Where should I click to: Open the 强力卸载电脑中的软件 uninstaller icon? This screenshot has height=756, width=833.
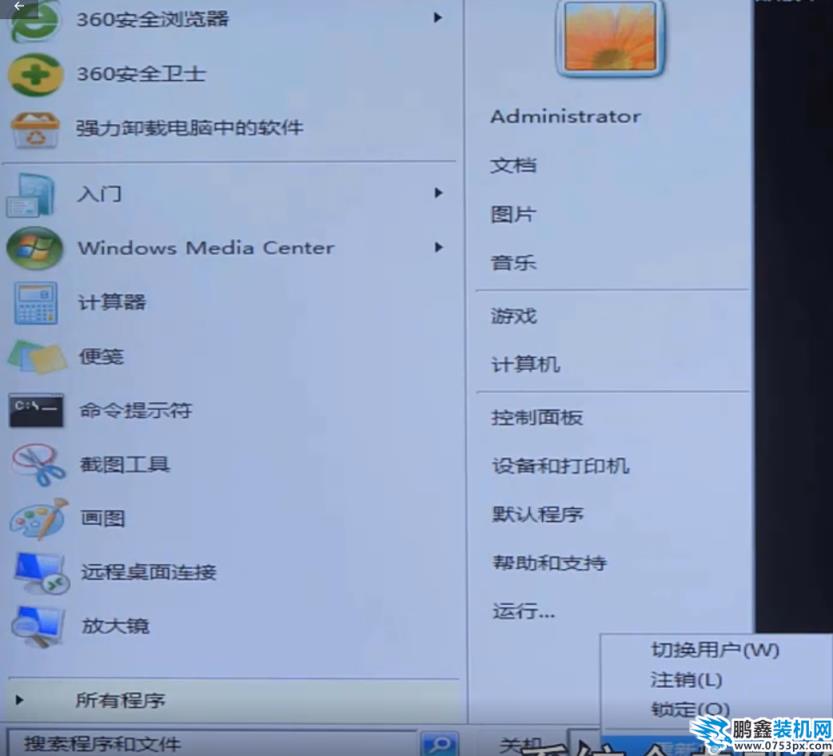coord(35,129)
